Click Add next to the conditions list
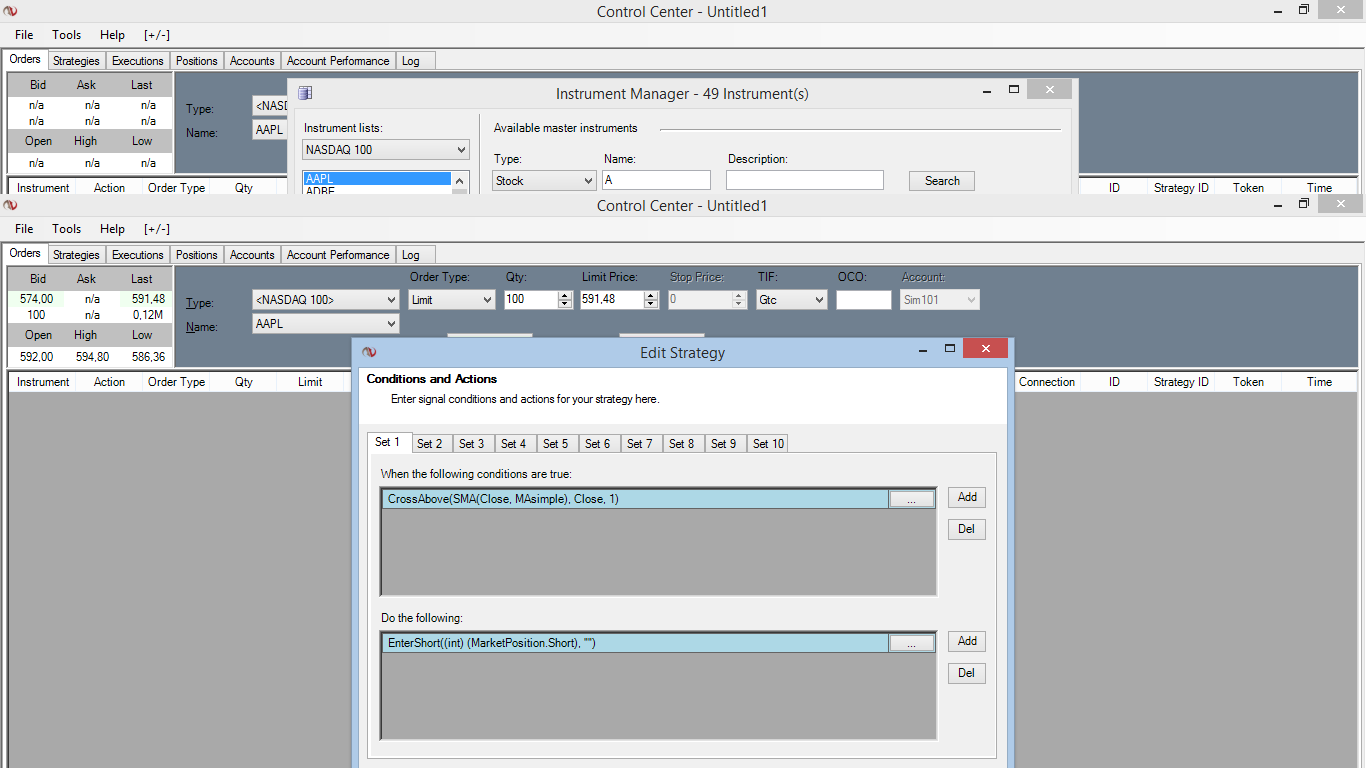 coord(967,497)
